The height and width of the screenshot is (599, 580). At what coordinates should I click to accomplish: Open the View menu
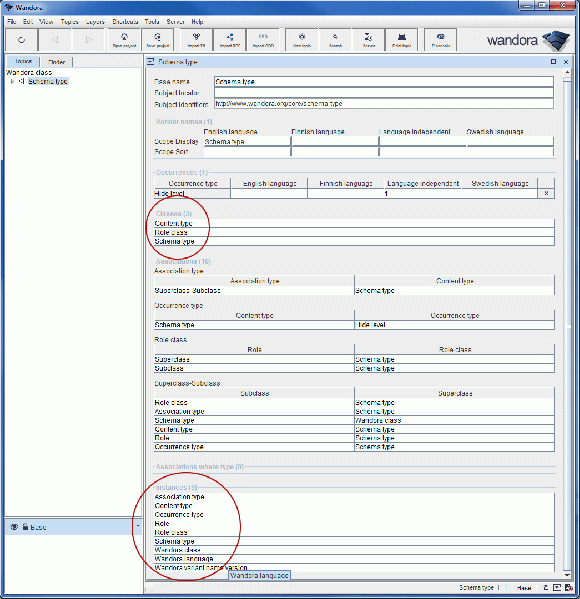tap(46, 21)
